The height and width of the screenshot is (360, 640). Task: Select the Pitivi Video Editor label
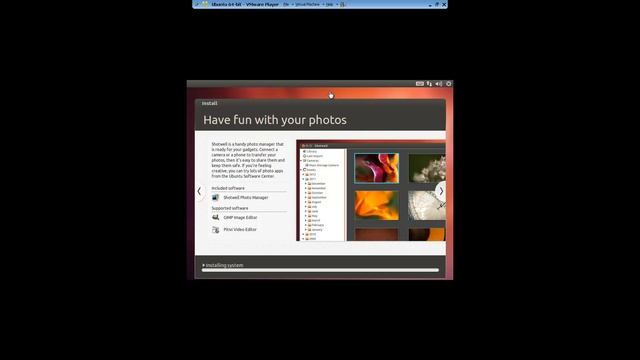[240, 230]
